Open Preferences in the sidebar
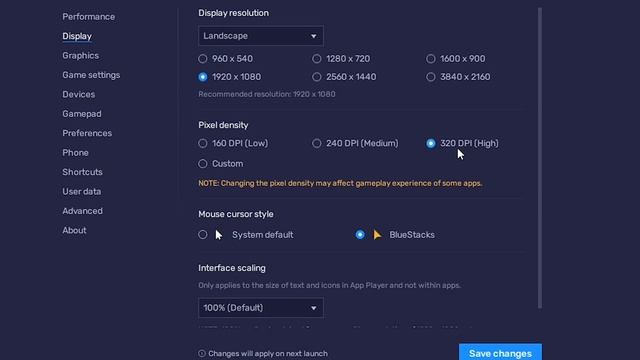This screenshot has width=640, height=360. (x=87, y=133)
